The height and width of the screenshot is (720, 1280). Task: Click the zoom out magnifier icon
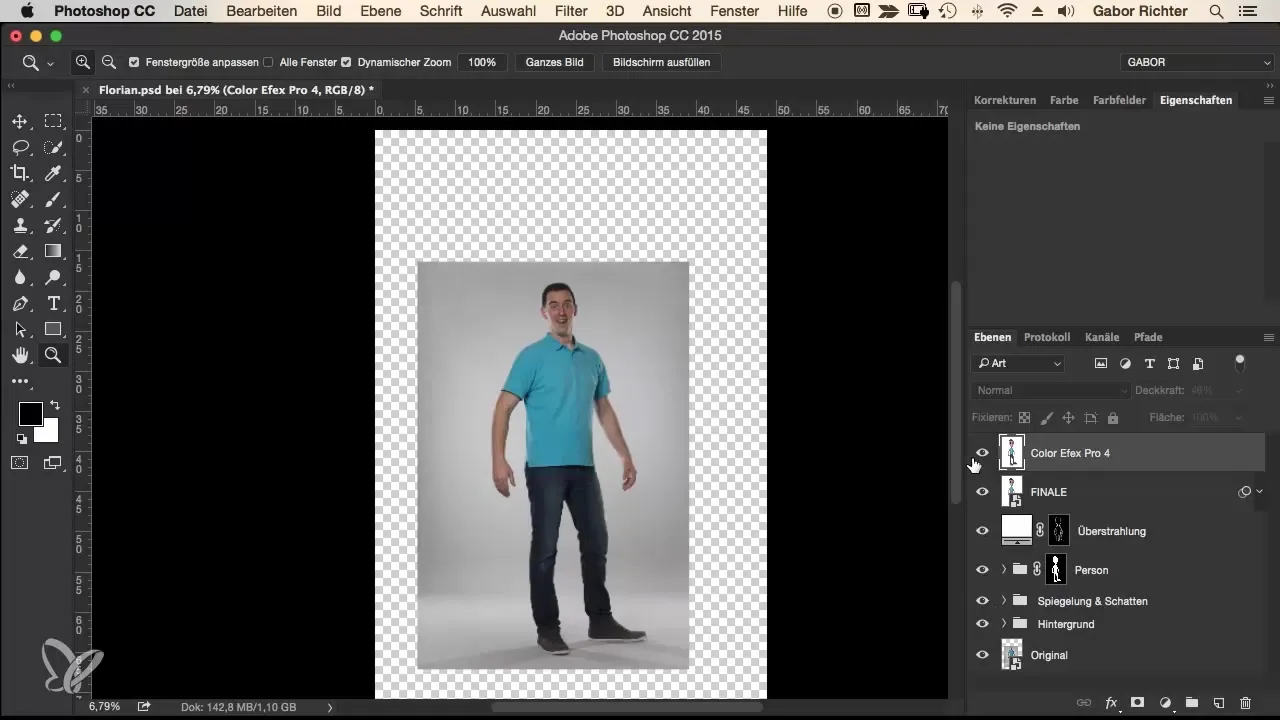[108, 62]
